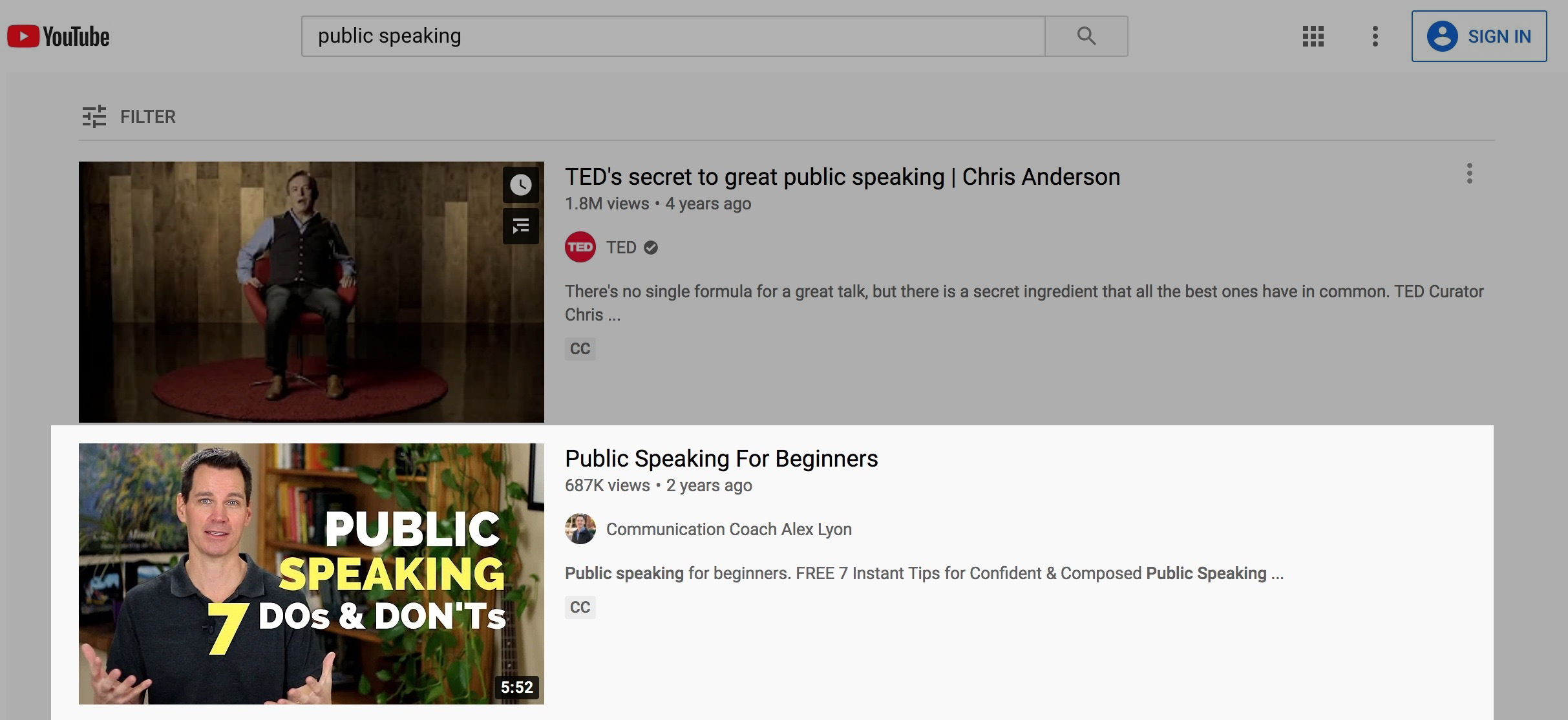1568x720 pixels.
Task: Click the 687K views text
Action: pyautogui.click(x=608, y=485)
